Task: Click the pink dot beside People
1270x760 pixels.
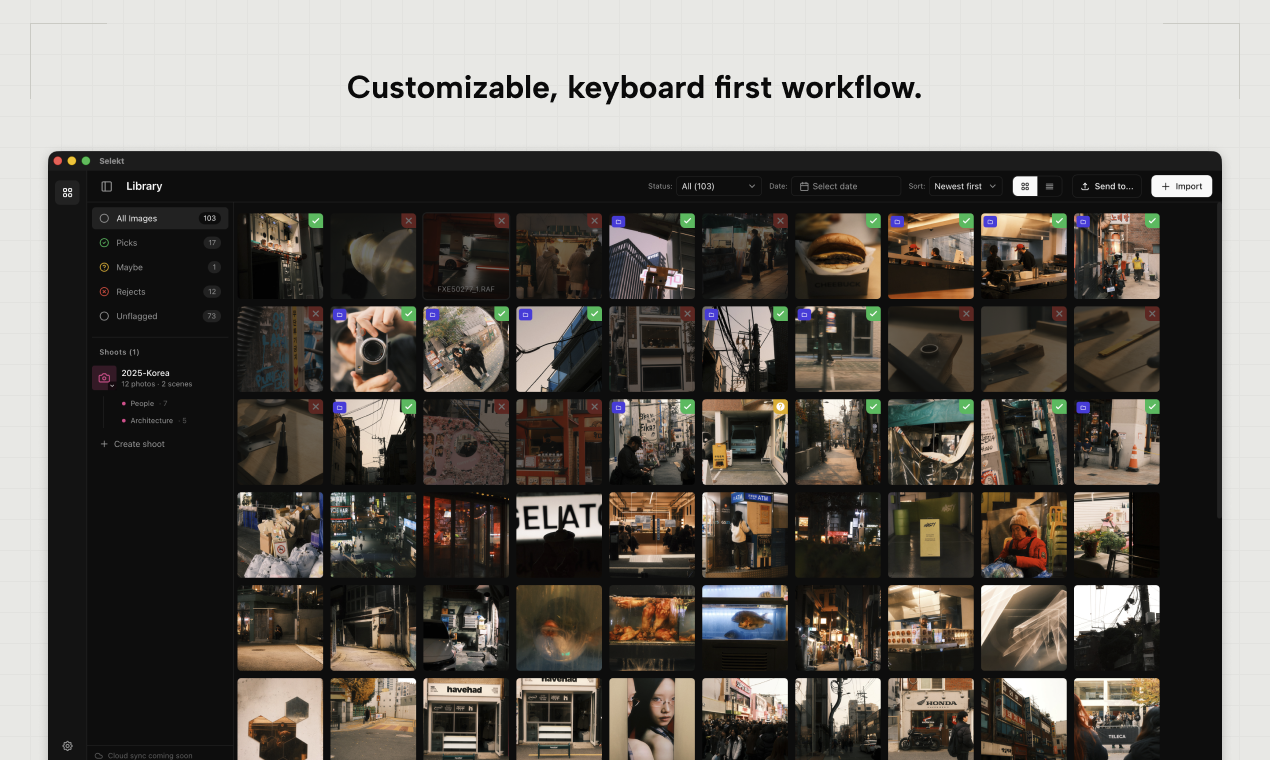Action: pyautogui.click(x=124, y=404)
